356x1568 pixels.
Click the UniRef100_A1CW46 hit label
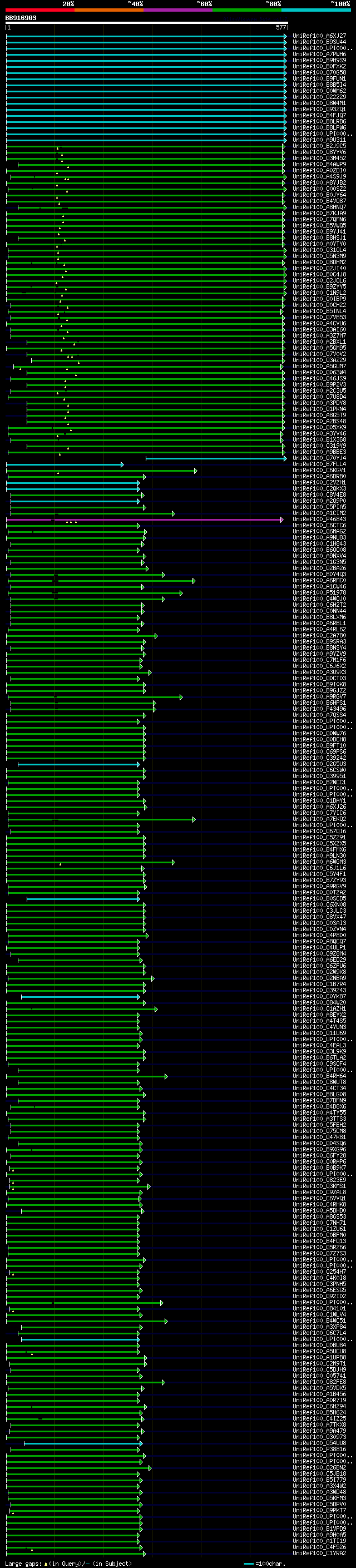(x=319, y=587)
